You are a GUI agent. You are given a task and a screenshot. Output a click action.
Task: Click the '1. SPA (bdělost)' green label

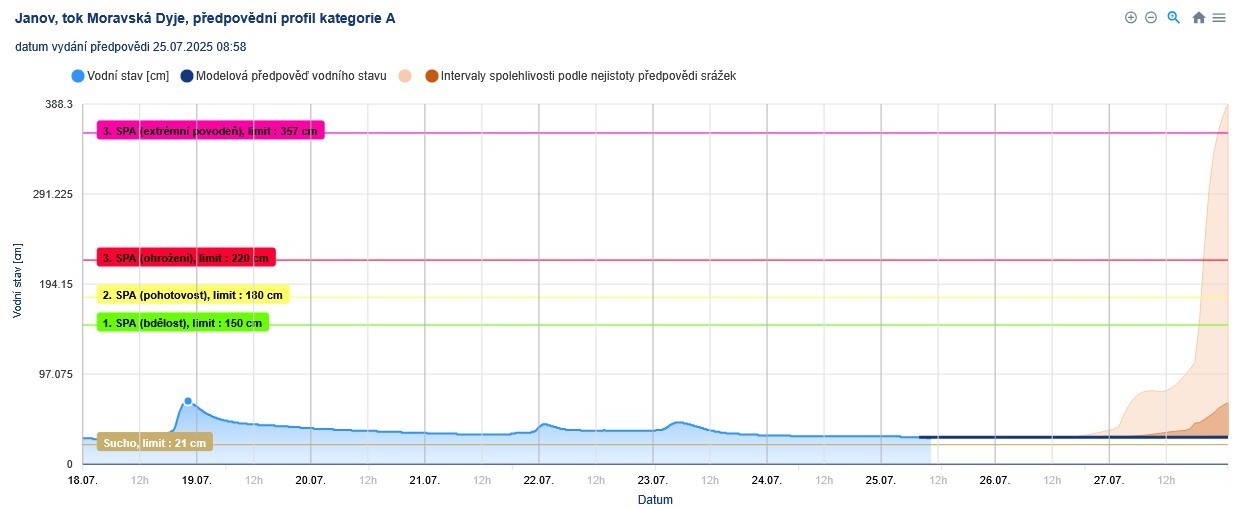[x=183, y=323]
